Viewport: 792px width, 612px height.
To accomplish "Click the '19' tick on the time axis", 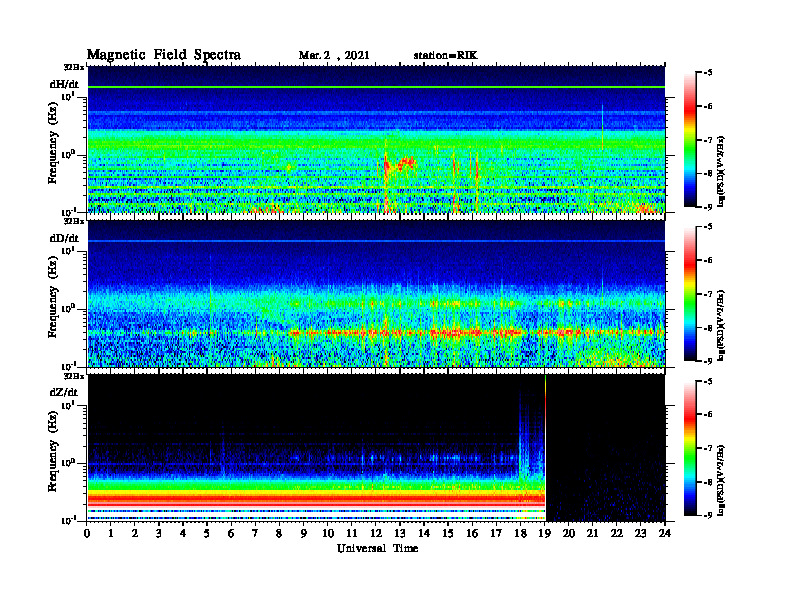I will pyautogui.click(x=544, y=534).
